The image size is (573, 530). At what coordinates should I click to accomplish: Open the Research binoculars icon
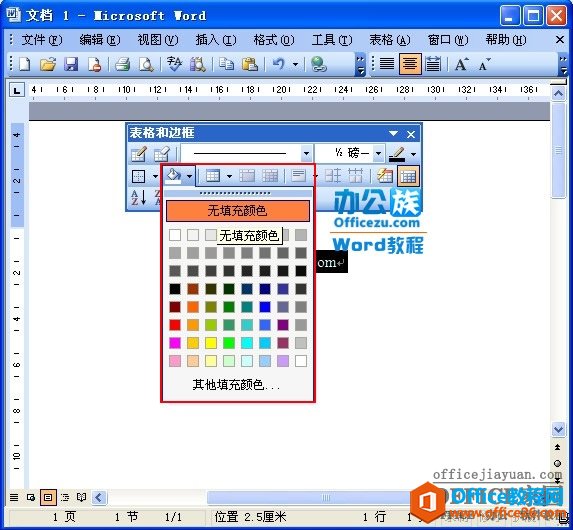(x=198, y=64)
